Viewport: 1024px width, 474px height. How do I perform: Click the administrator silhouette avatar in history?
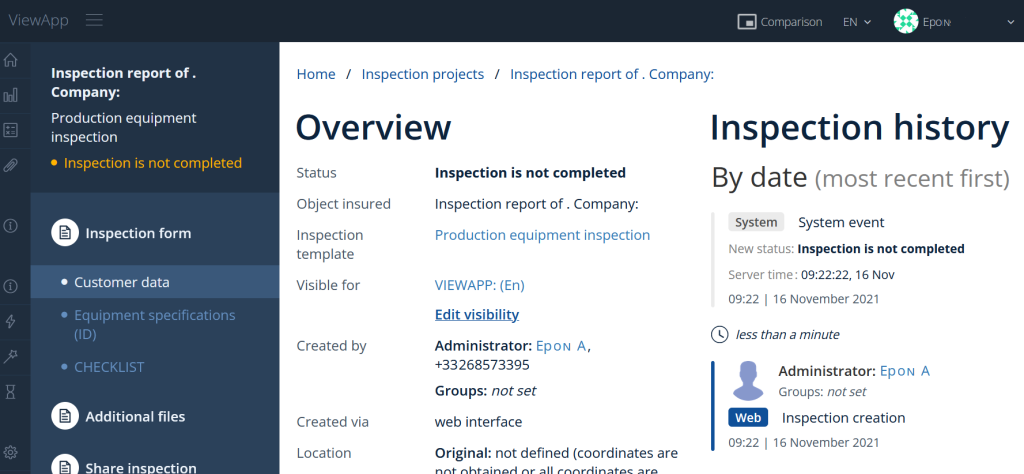748,381
